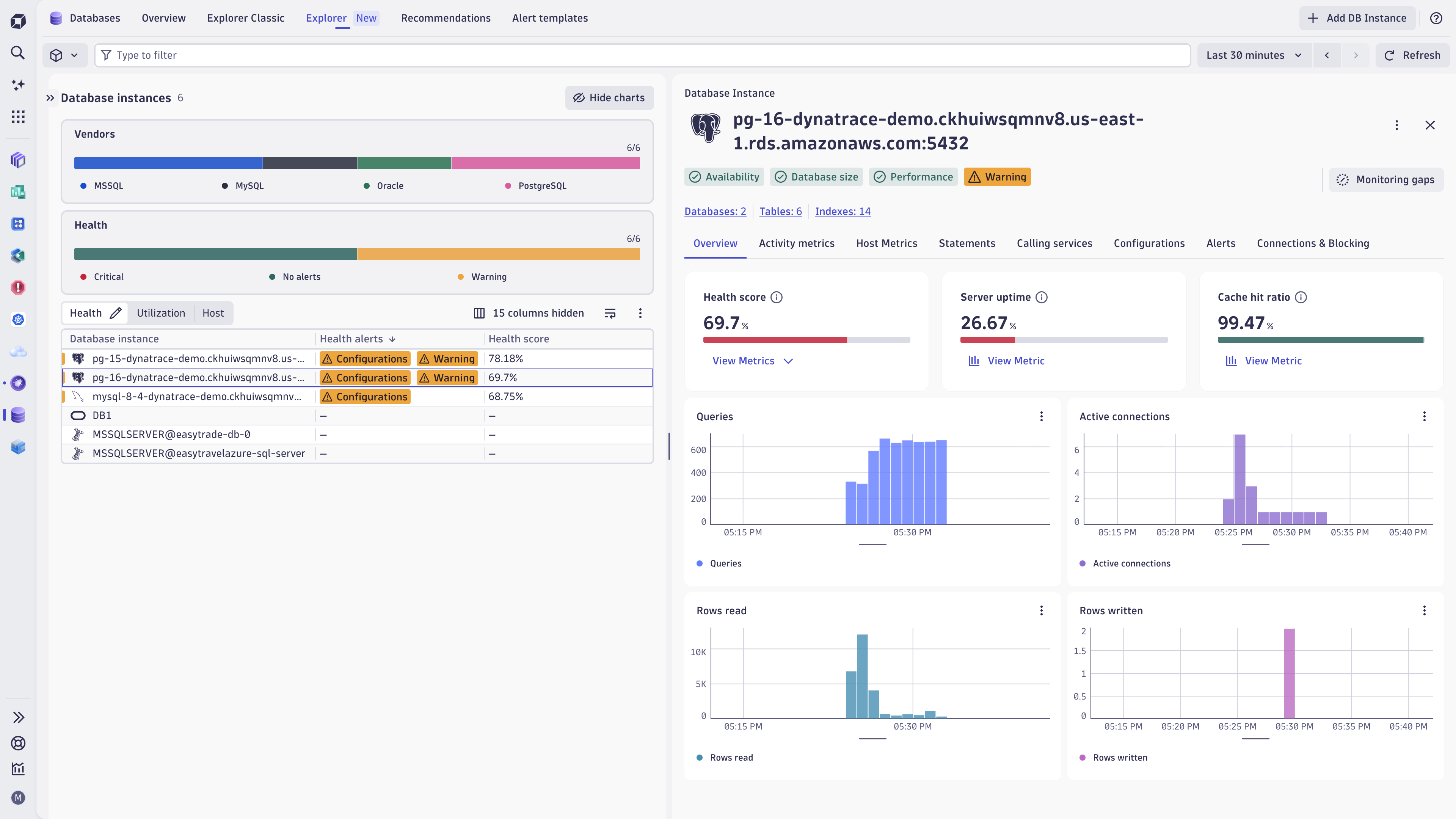Open the Last 30 minutes timeframe dropdown

click(1254, 55)
